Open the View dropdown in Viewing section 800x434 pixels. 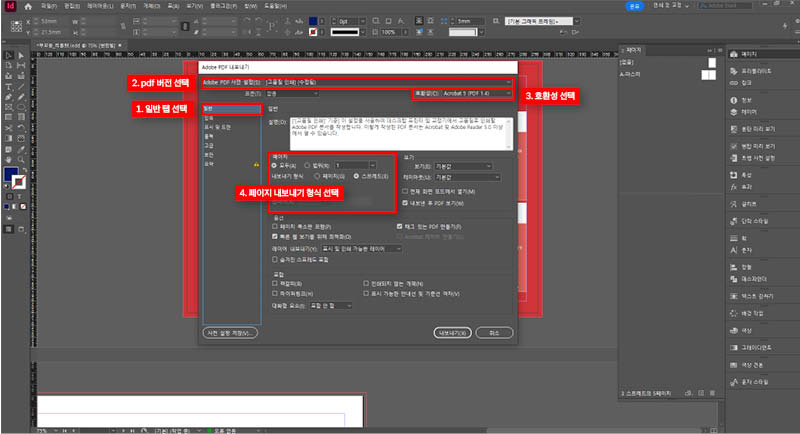point(463,166)
